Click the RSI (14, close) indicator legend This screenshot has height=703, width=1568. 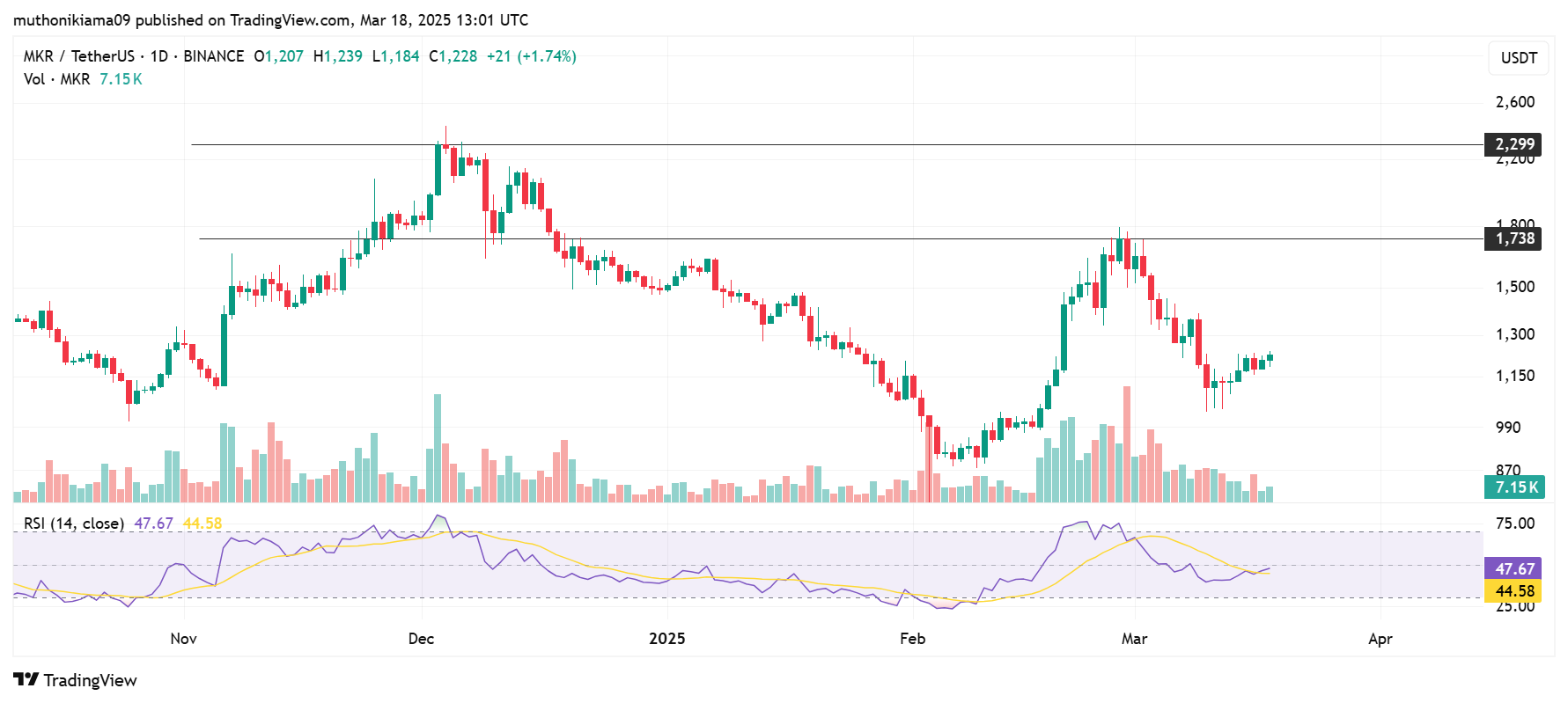[x=74, y=524]
